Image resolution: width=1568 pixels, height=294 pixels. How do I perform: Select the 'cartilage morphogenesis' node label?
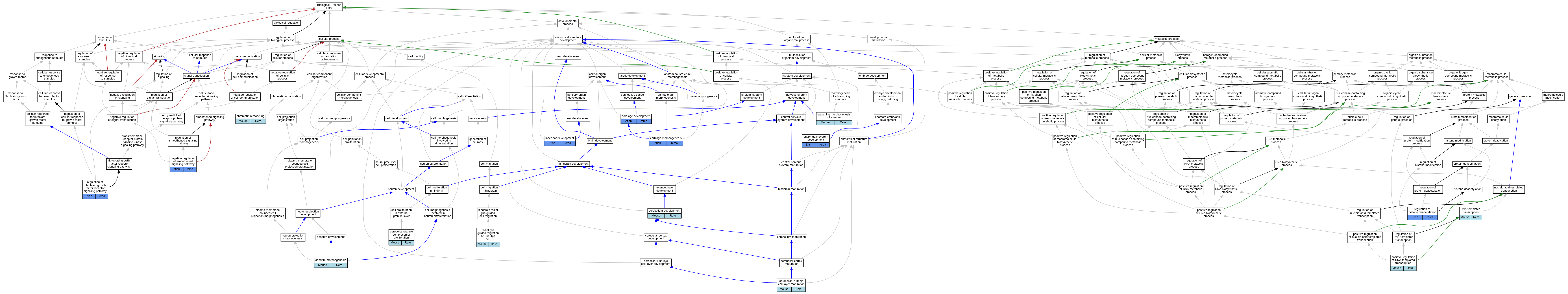[666, 138]
